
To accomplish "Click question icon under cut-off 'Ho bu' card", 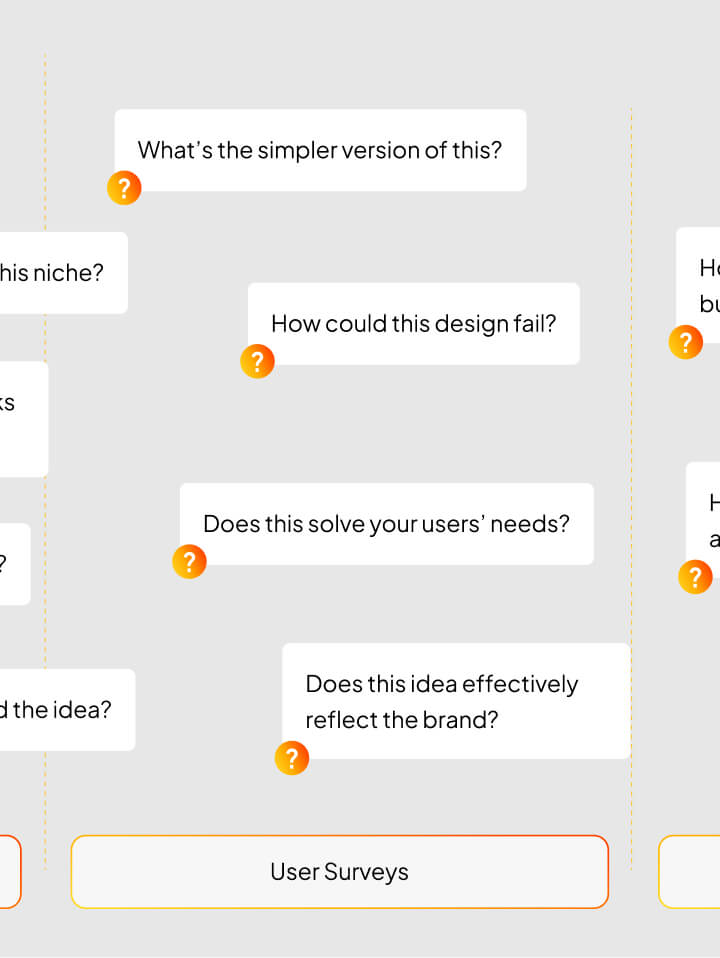I will pos(685,343).
